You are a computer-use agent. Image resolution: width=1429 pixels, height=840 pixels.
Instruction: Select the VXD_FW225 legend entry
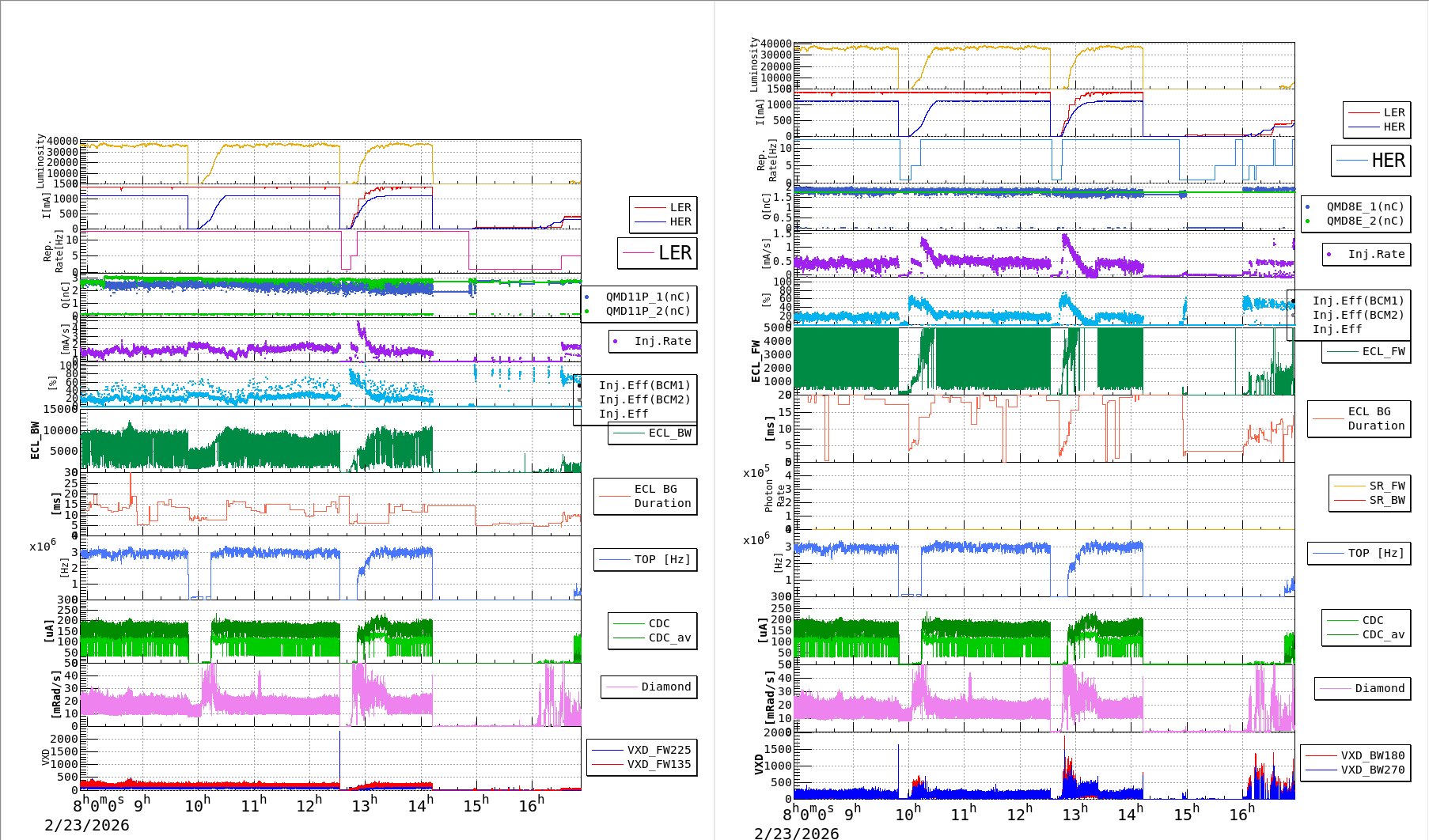pyautogui.click(x=658, y=750)
